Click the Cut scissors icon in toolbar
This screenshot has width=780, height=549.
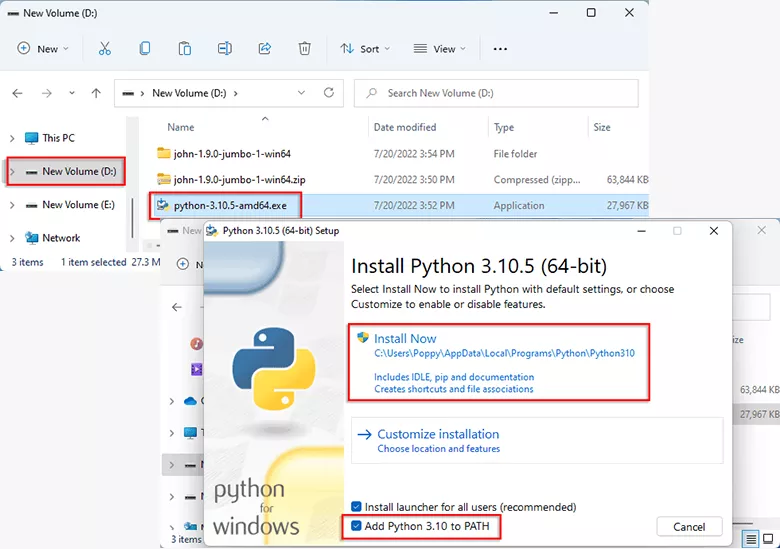tap(105, 48)
